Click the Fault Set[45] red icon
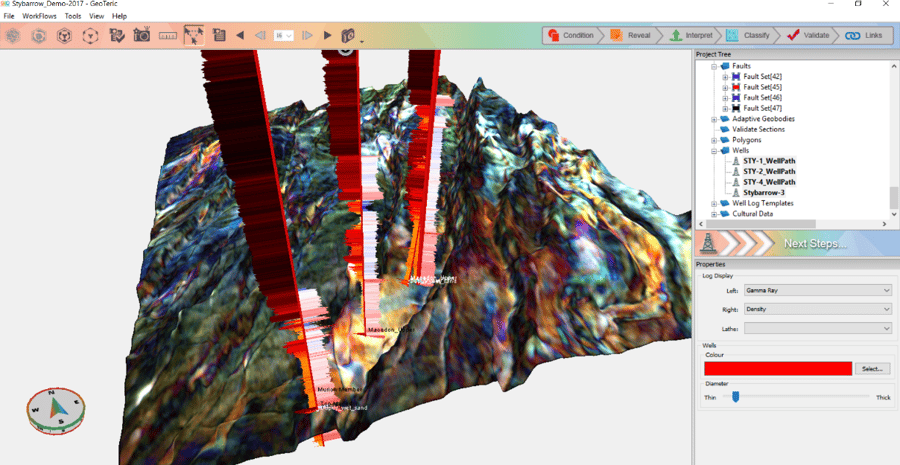This screenshot has height=465, width=900. (x=736, y=87)
